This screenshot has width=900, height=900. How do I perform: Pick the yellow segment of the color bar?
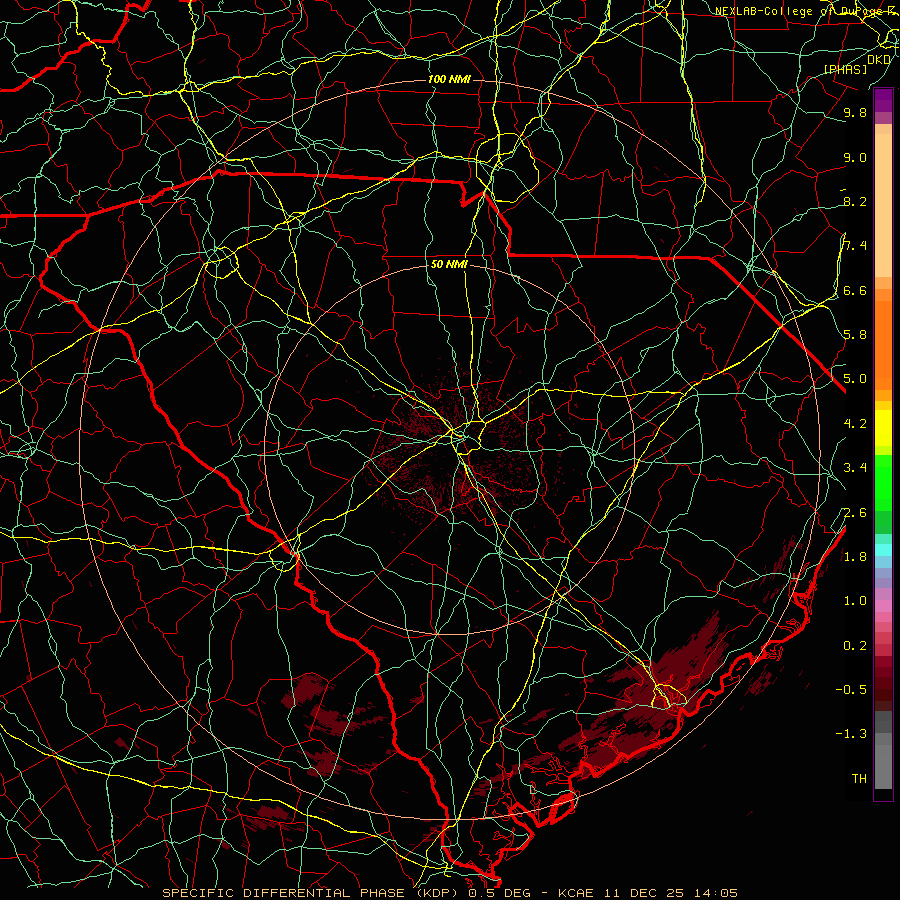point(883,428)
